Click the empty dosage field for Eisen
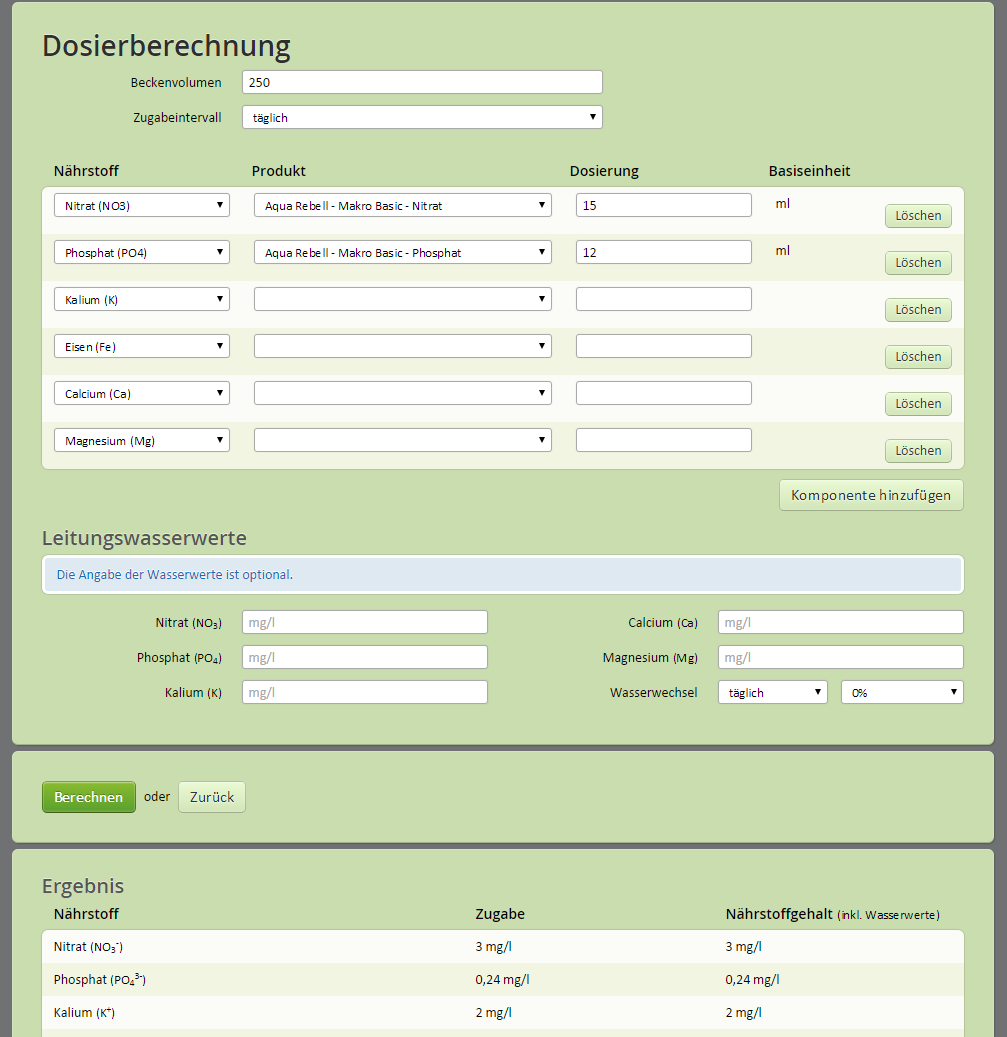The width and height of the screenshot is (1007, 1037). click(x=663, y=346)
